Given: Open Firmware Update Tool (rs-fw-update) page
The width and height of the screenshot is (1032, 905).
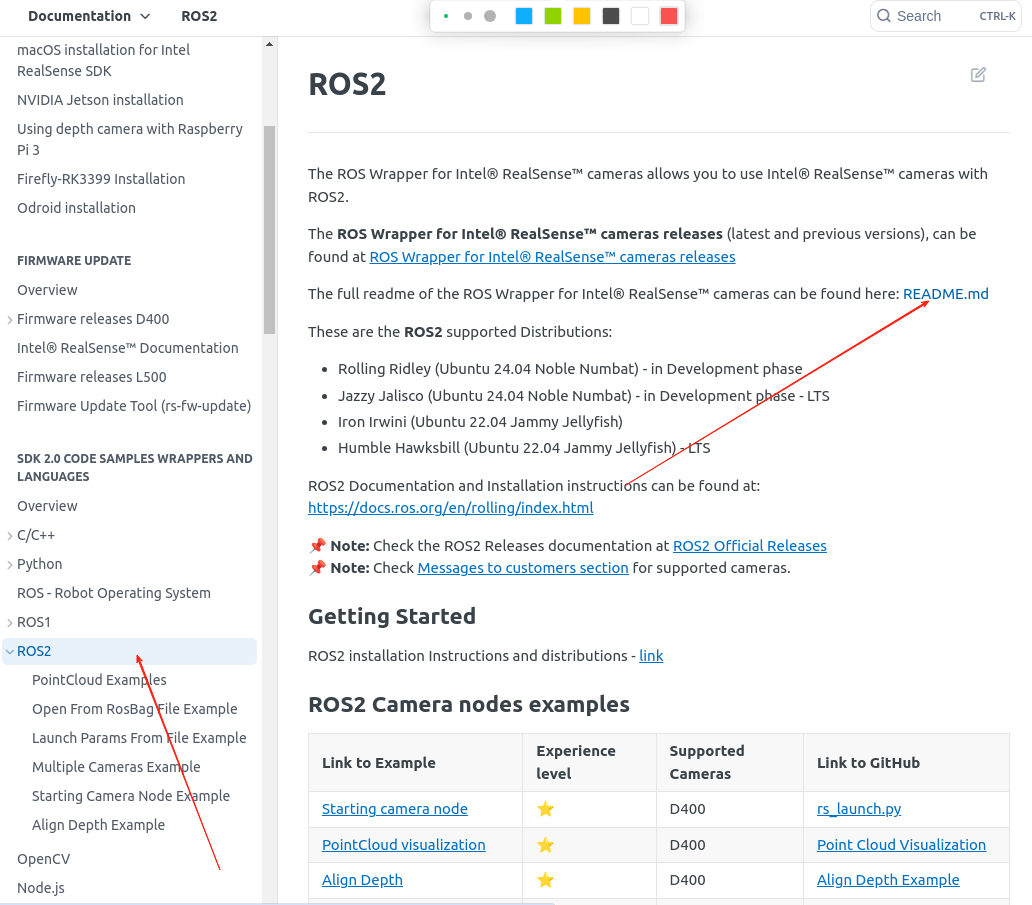Looking at the screenshot, I should pos(134,406).
